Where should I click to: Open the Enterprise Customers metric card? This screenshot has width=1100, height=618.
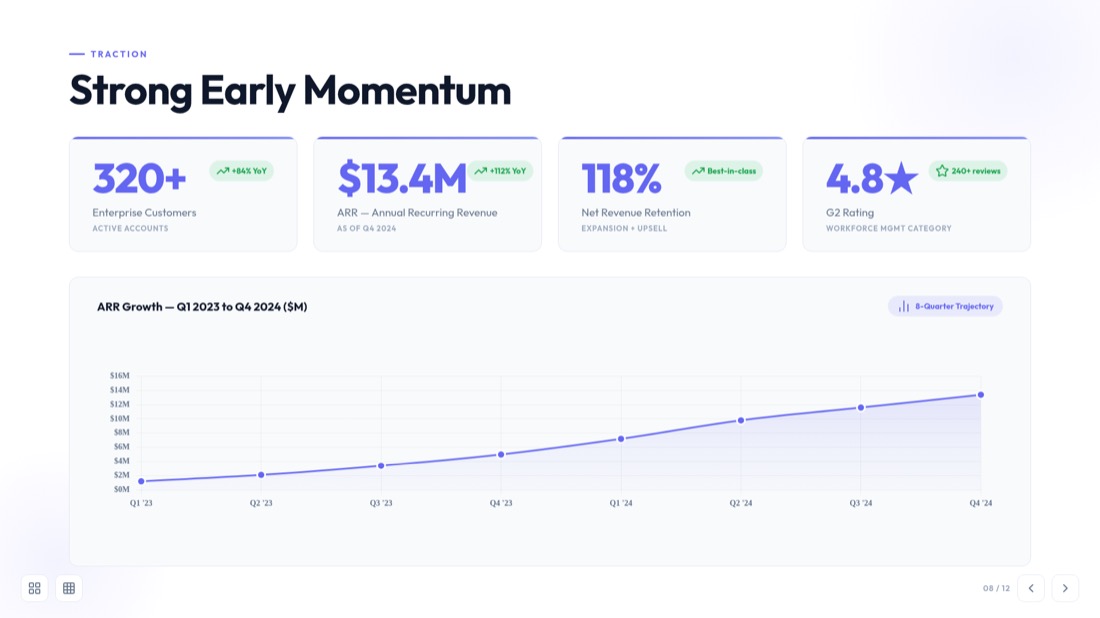[x=183, y=194]
